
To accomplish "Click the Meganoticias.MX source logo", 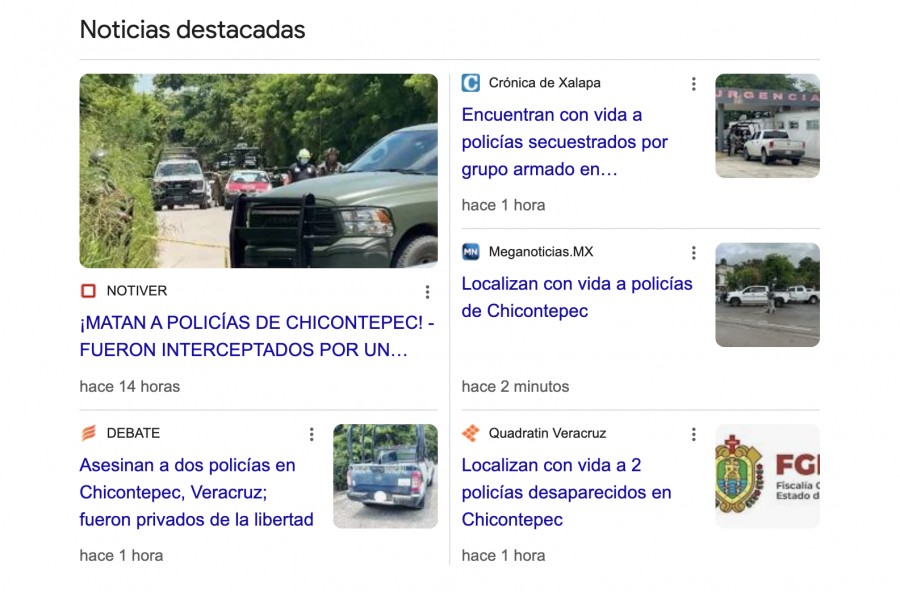I will pos(471,251).
